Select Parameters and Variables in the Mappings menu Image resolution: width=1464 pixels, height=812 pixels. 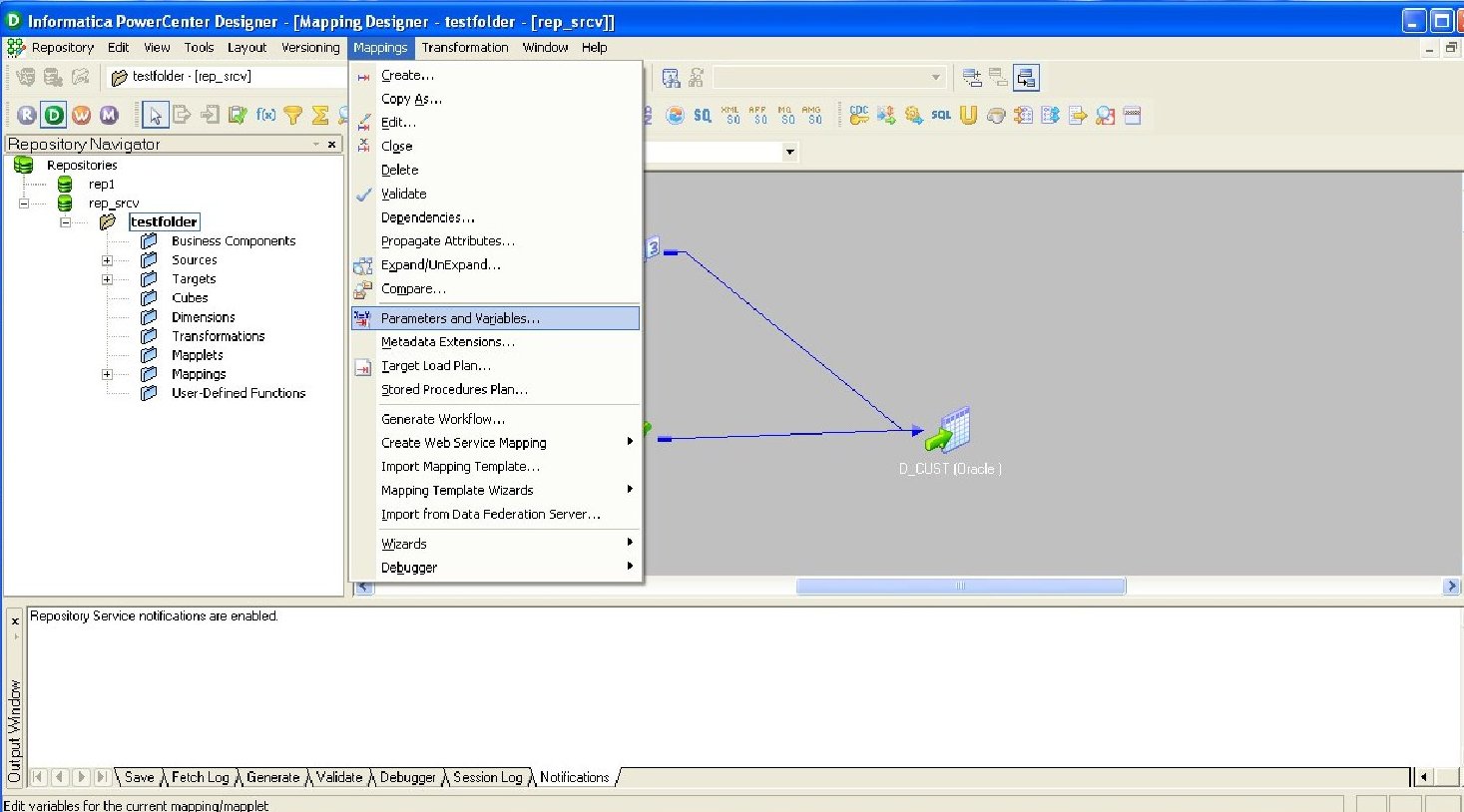(x=459, y=317)
